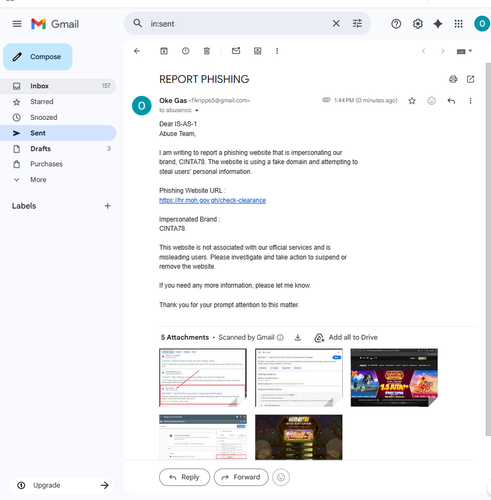Delete this email with trash icon
The height and width of the screenshot is (500, 491).
point(207,51)
